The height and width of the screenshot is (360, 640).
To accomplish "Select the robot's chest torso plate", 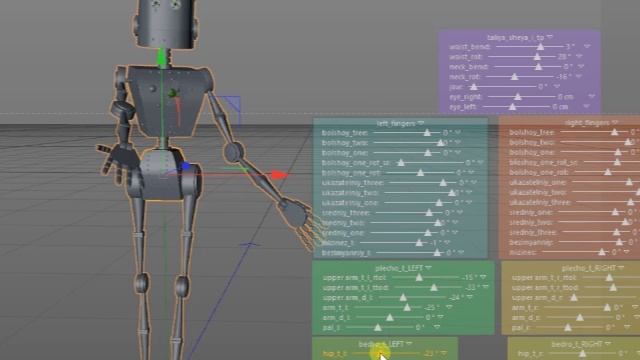I will [169, 100].
